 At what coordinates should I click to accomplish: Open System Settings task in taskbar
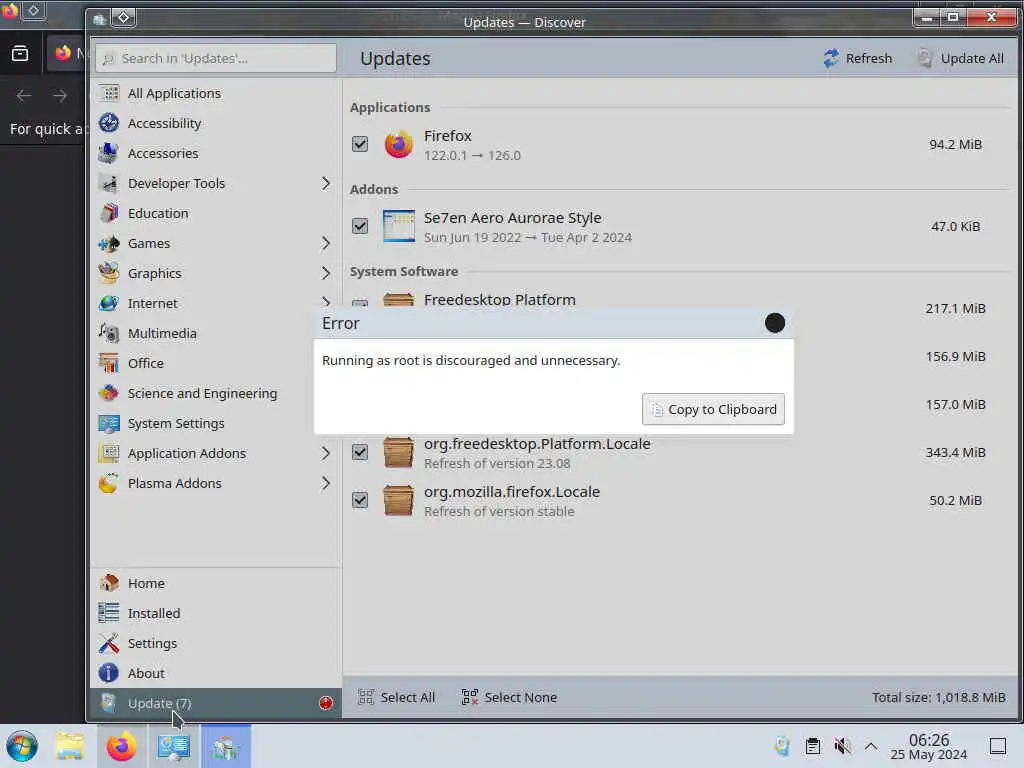tap(174, 746)
